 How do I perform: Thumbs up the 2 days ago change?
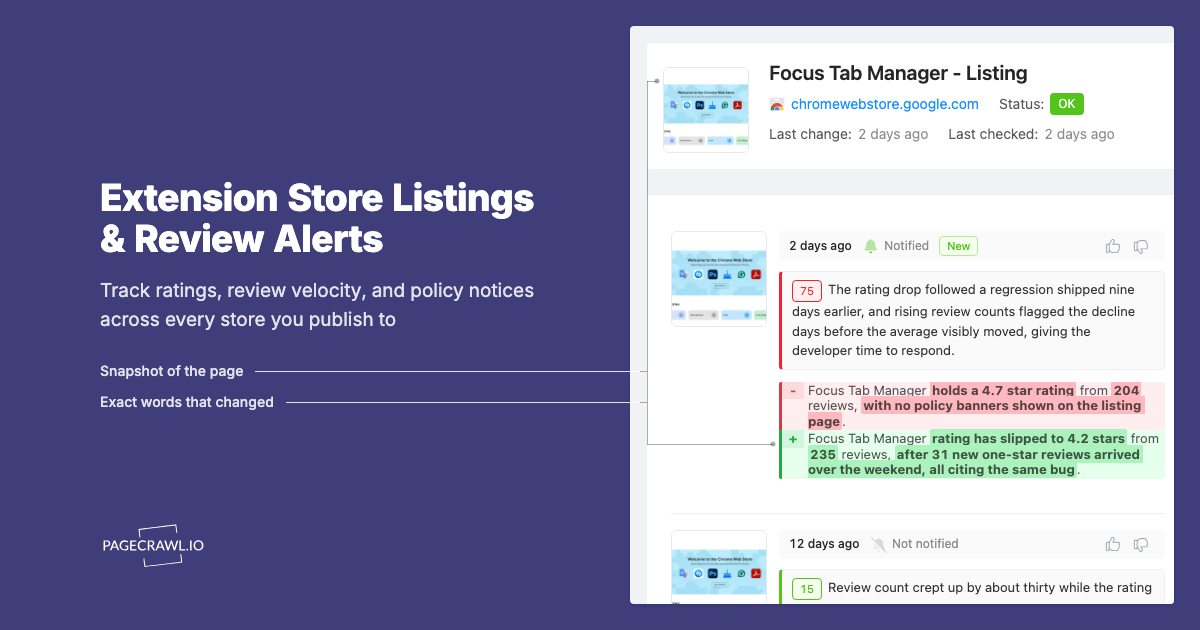coord(1113,246)
